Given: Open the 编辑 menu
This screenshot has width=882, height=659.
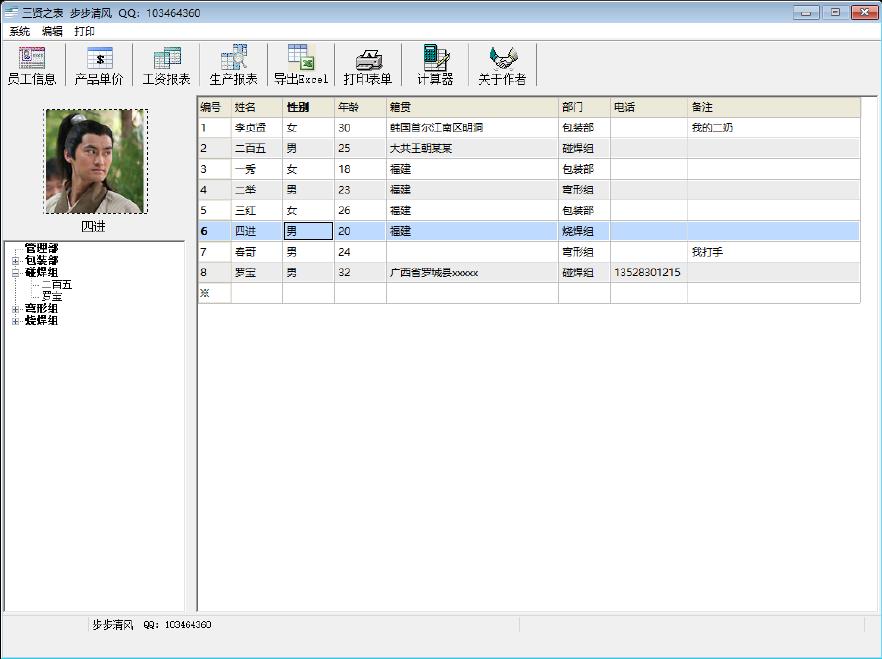Looking at the screenshot, I should tap(52, 31).
